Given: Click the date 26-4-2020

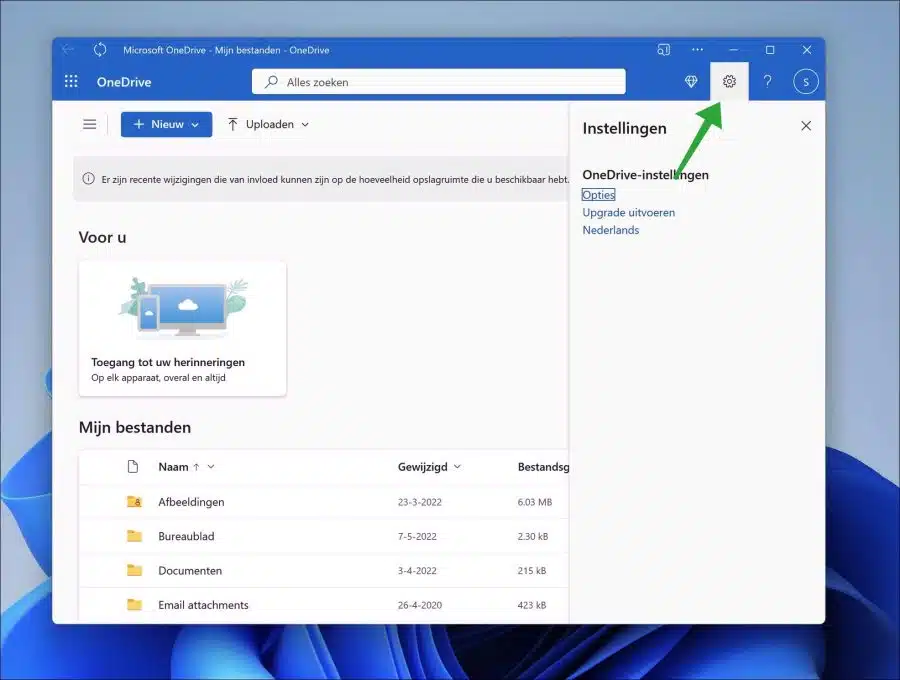Looking at the screenshot, I should click(x=420, y=605).
